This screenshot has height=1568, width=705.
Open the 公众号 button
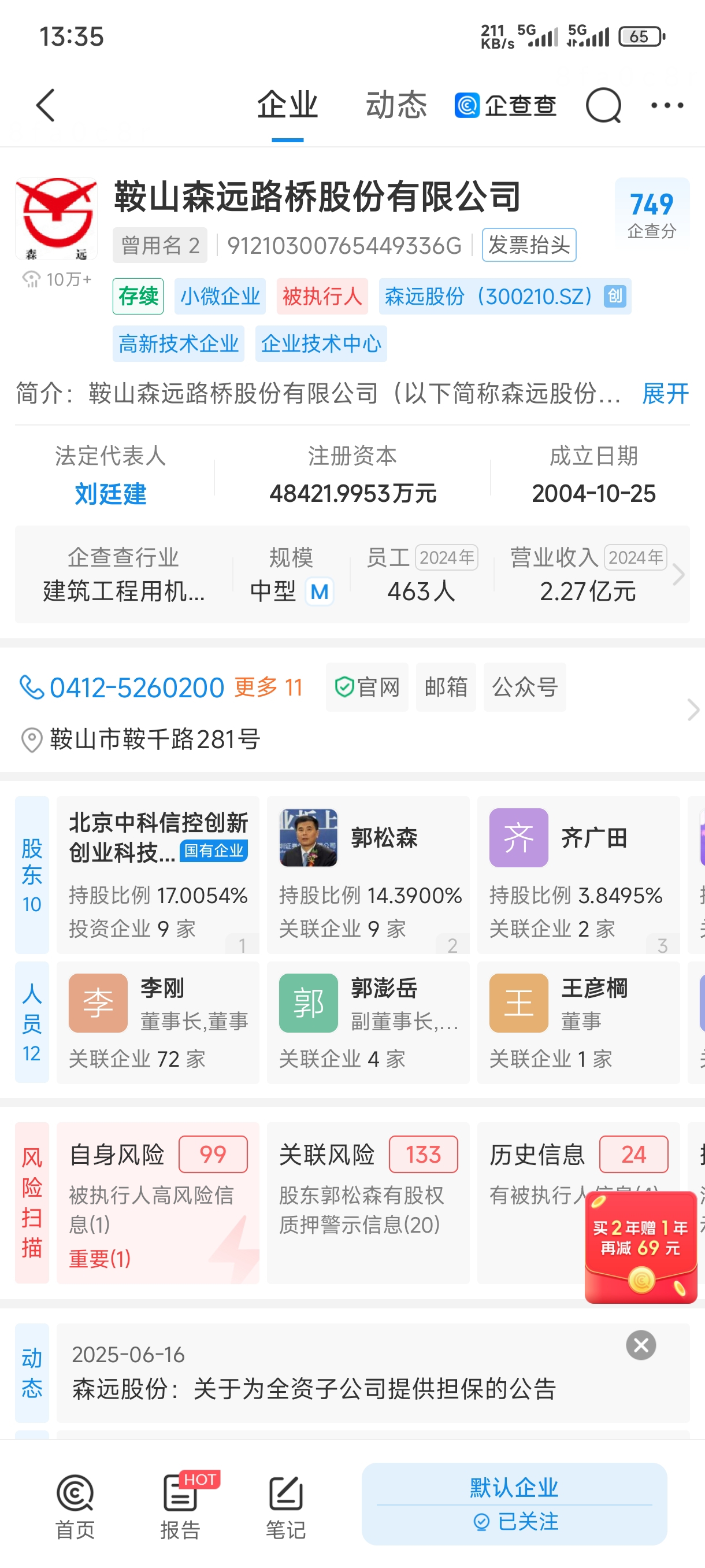click(524, 687)
